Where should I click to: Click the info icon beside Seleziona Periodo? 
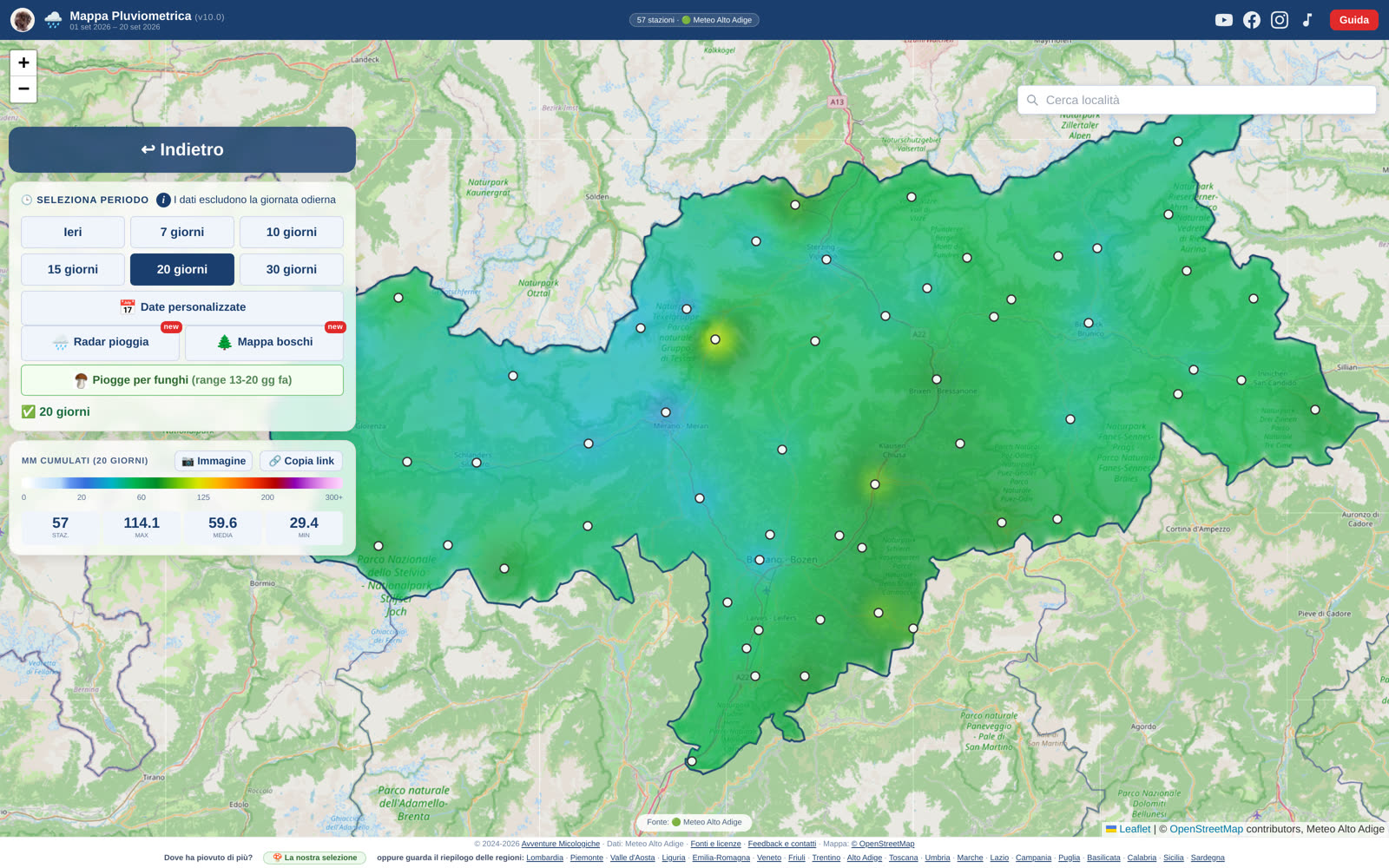tap(163, 200)
